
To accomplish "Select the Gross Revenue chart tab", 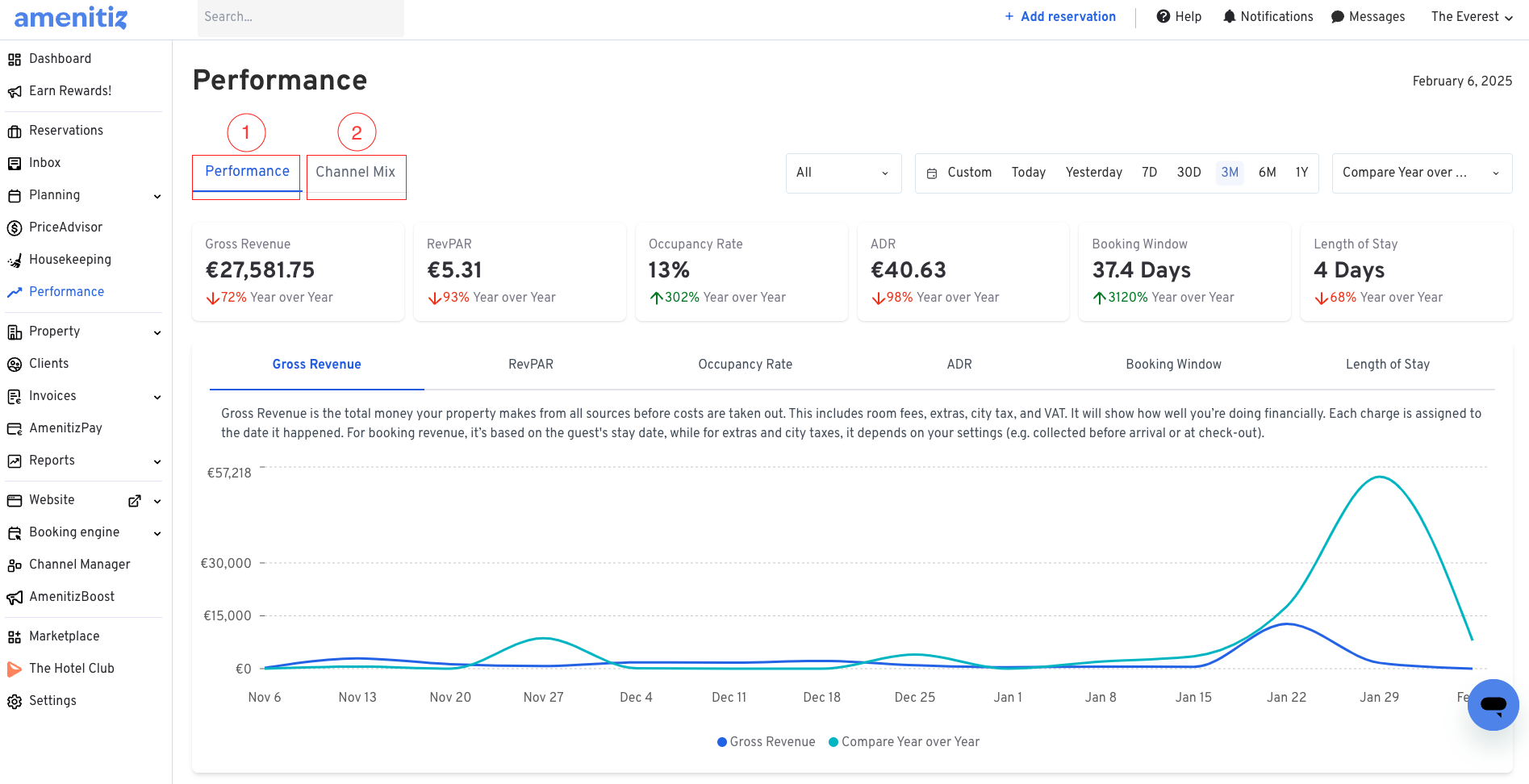I will tap(317, 365).
